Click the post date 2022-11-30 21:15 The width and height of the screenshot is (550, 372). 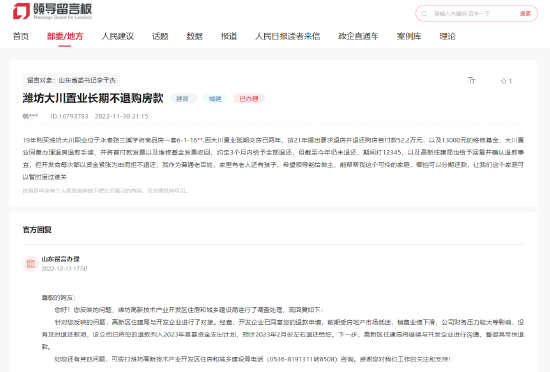point(121,116)
